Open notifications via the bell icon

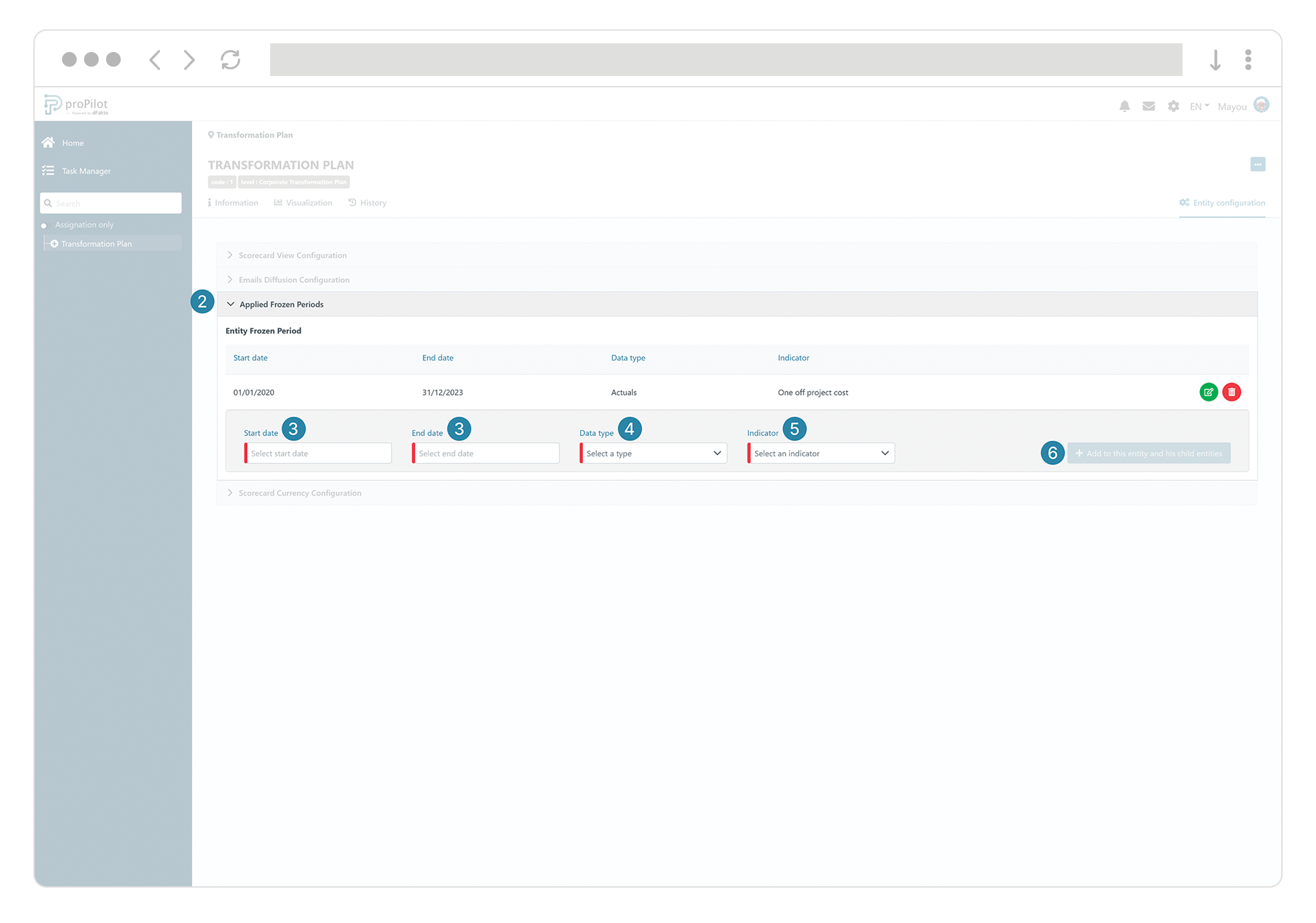point(1125,105)
